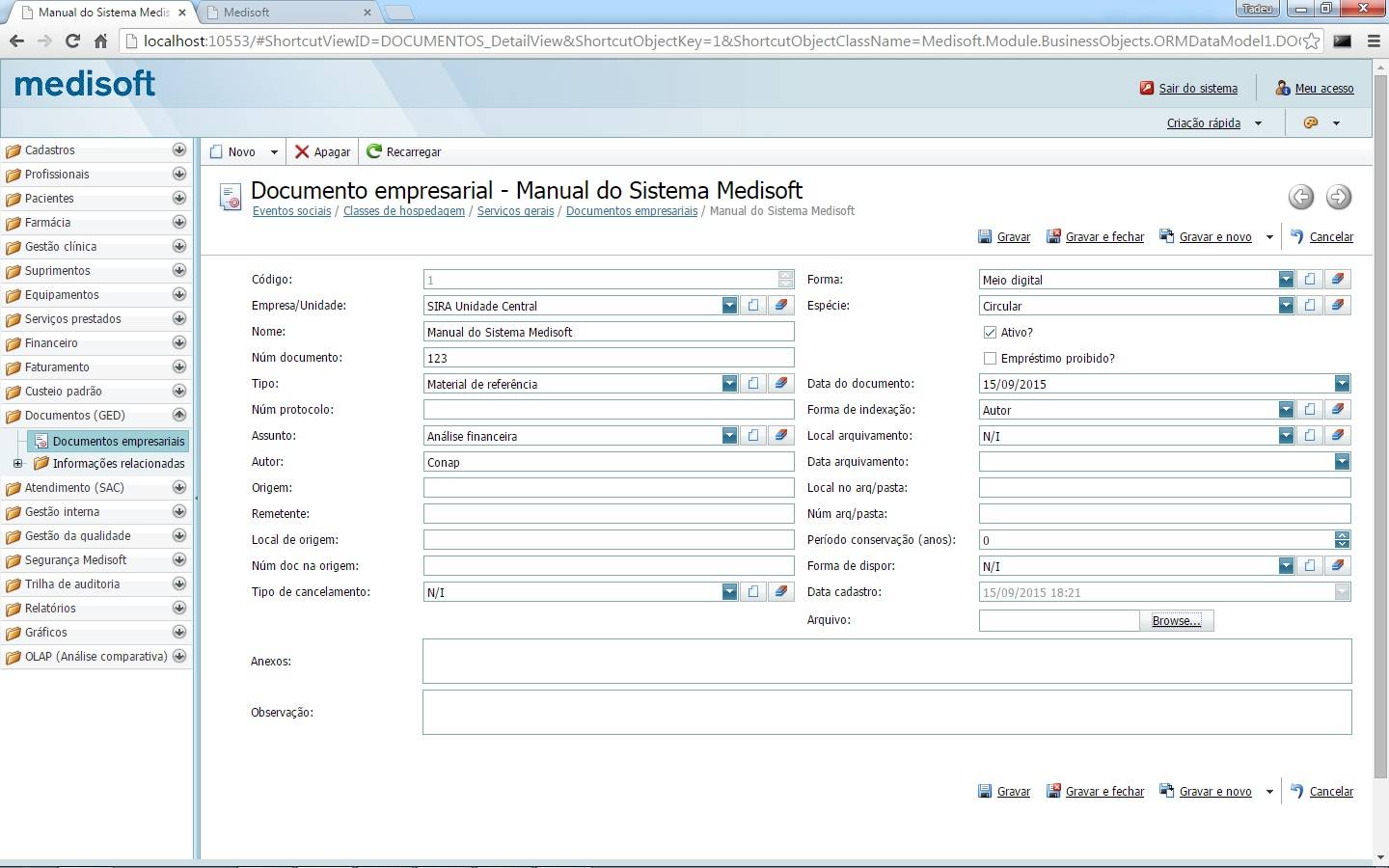1389x868 pixels.
Task: Clear the Espécie field with eraser icon
Action: click(x=1337, y=305)
